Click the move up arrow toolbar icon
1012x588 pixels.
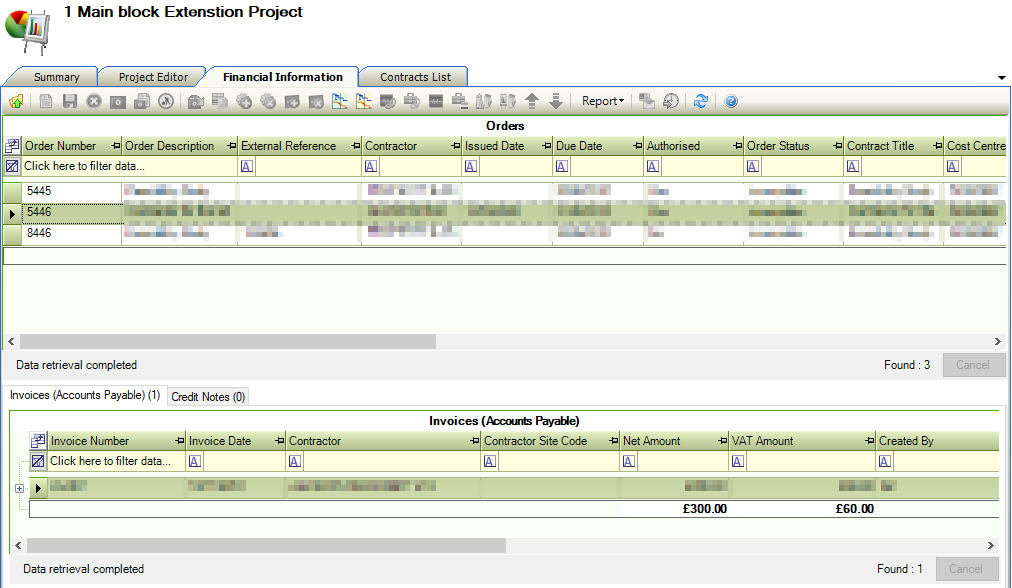coord(532,101)
